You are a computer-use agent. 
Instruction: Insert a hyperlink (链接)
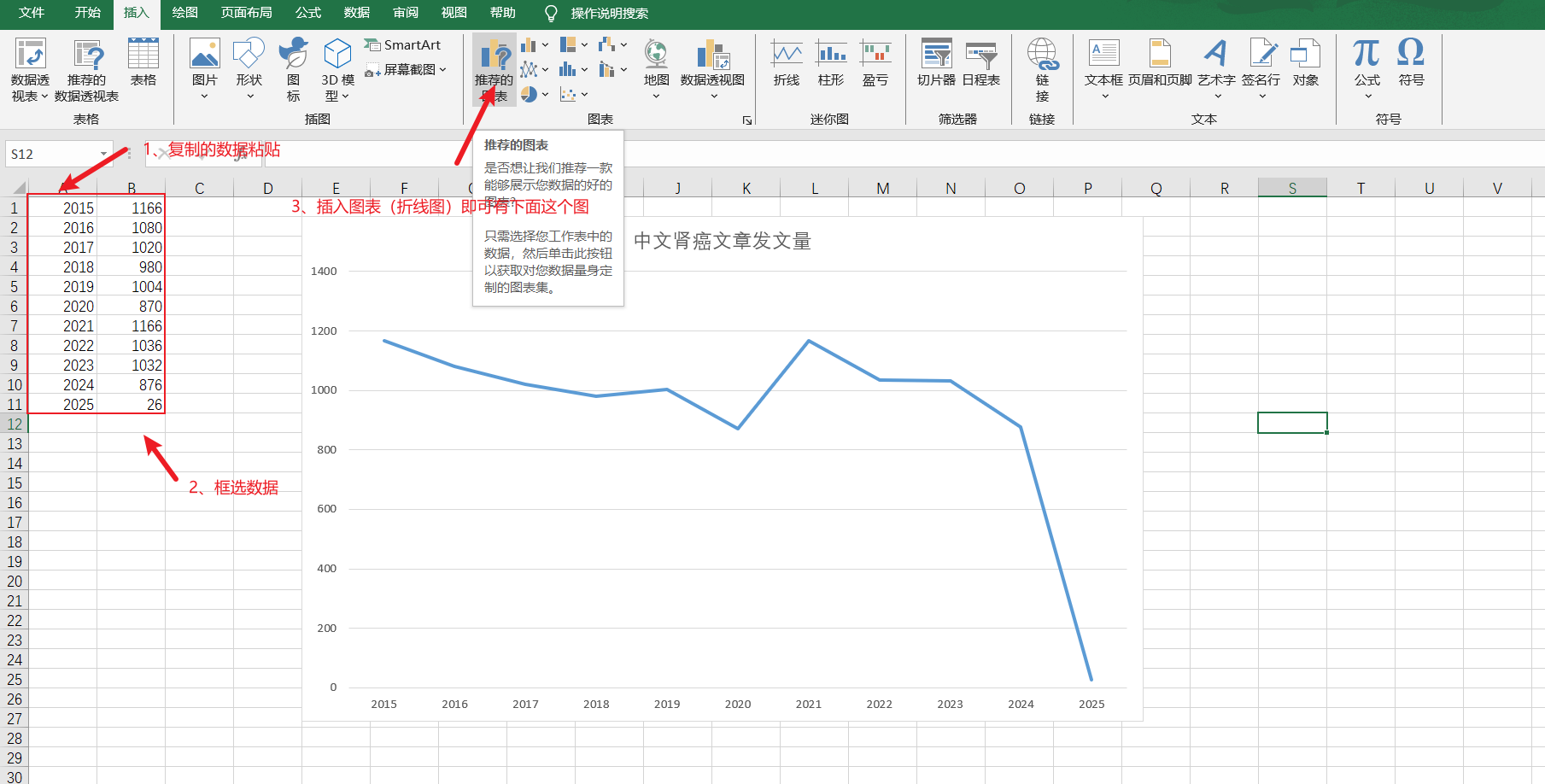tap(1042, 70)
